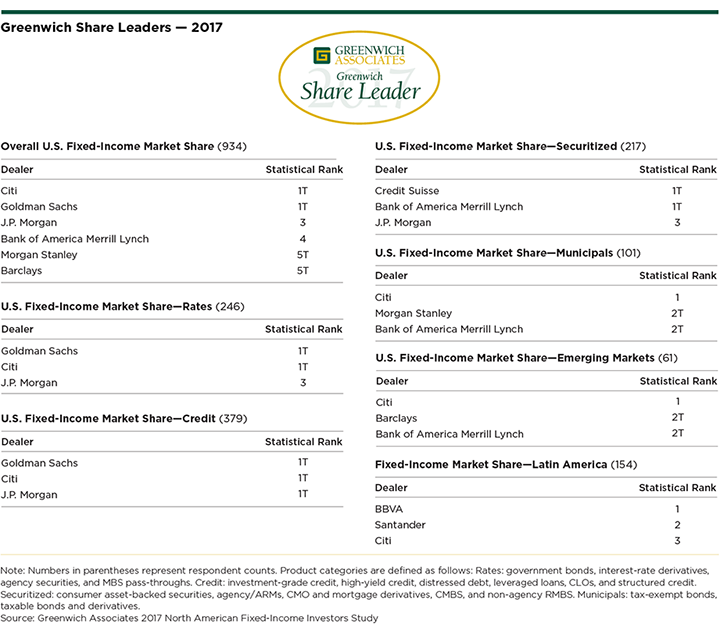
Task: Click 'Citi' in the Overall Market Share table
Action: tap(9, 191)
